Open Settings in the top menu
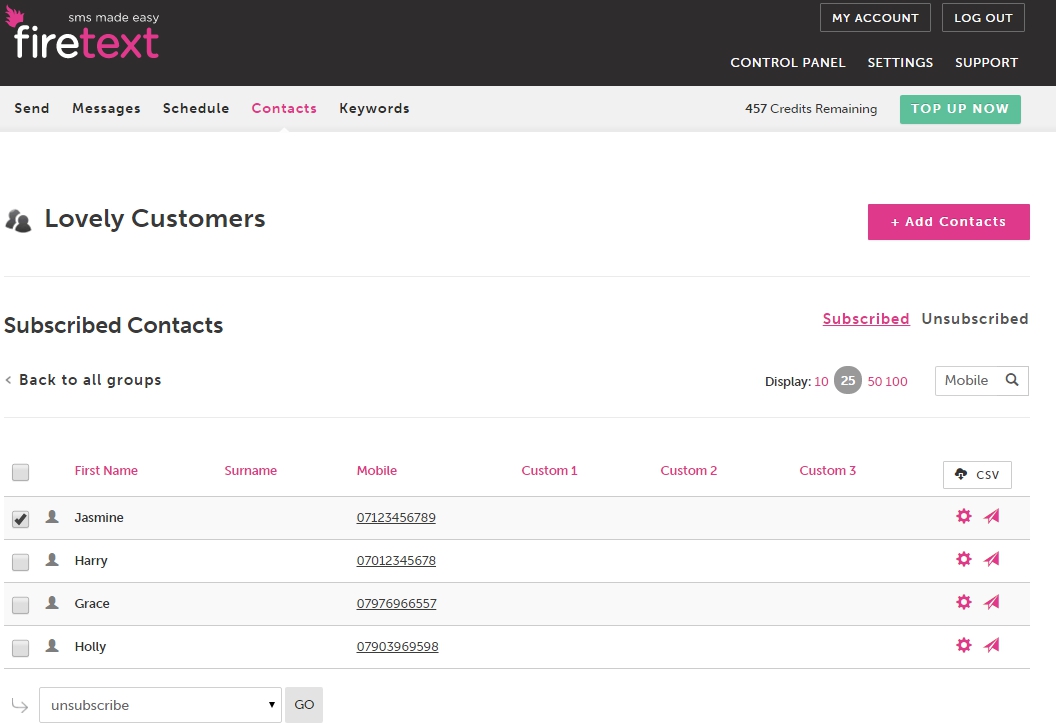Viewport: 1056px width, 724px height. (900, 63)
